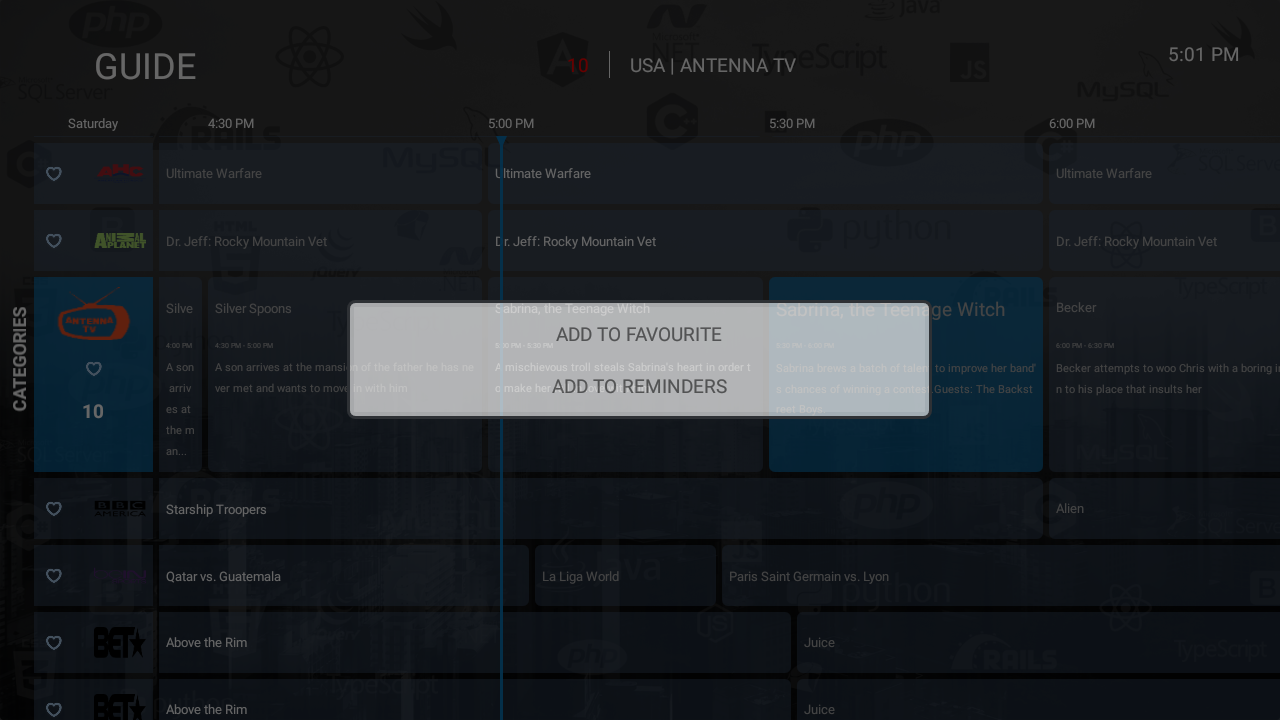Select the Silver Spoons 4:30 PM program
This screenshot has height=720, width=1280.
pos(345,374)
